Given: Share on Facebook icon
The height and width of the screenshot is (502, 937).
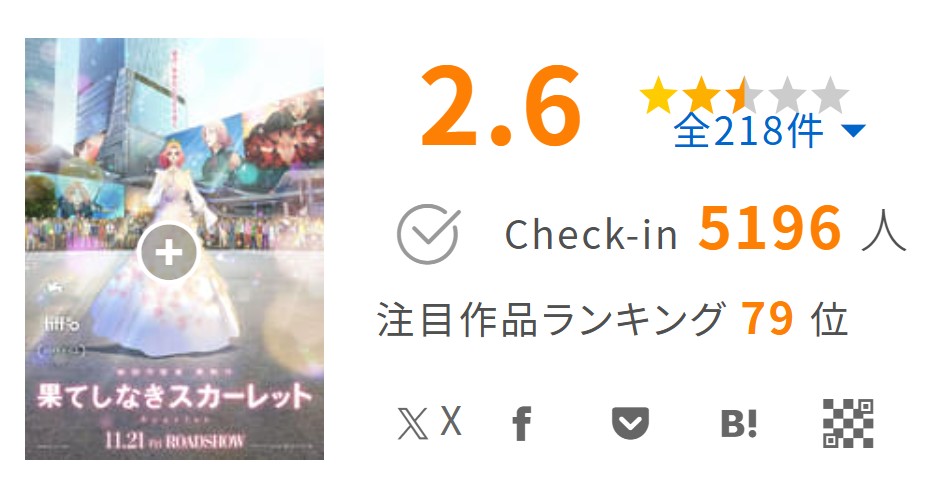Looking at the screenshot, I should point(522,424).
